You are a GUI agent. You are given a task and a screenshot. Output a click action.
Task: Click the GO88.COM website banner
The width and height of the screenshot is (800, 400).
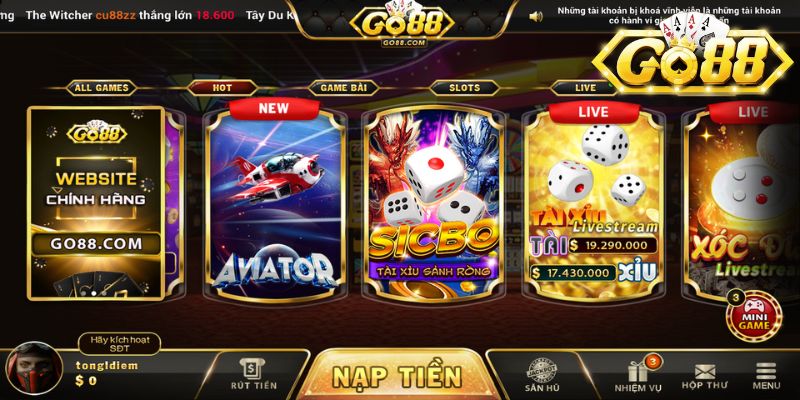(96, 203)
